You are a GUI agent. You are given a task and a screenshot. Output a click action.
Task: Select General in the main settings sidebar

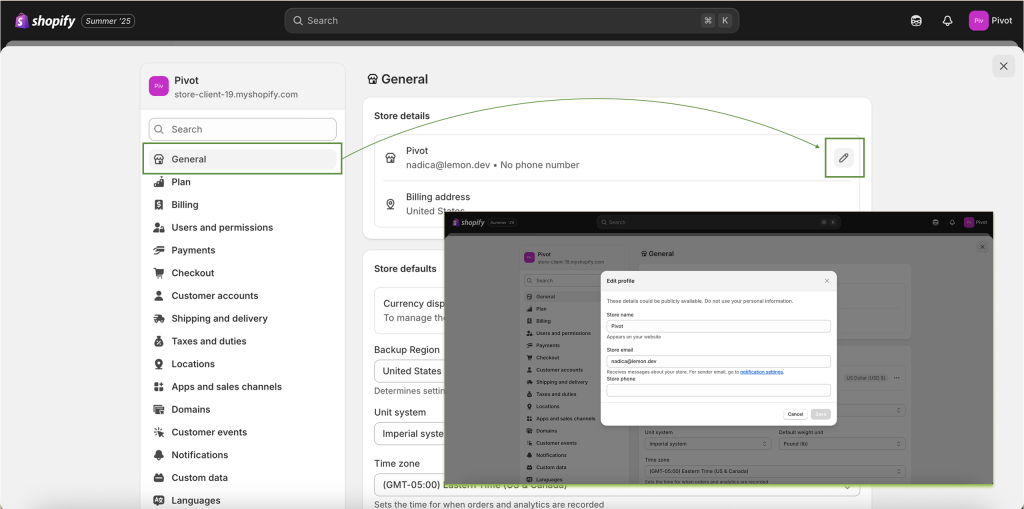click(242, 159)
